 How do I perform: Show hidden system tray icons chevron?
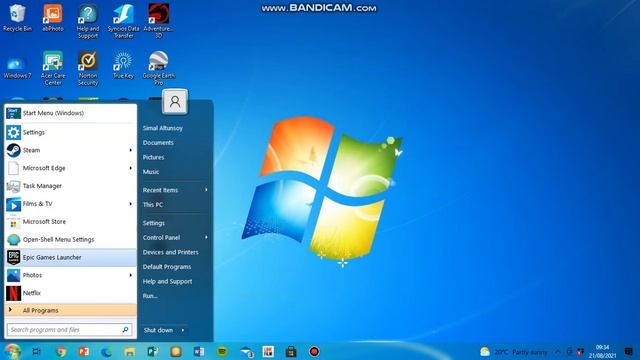point(558,351)
